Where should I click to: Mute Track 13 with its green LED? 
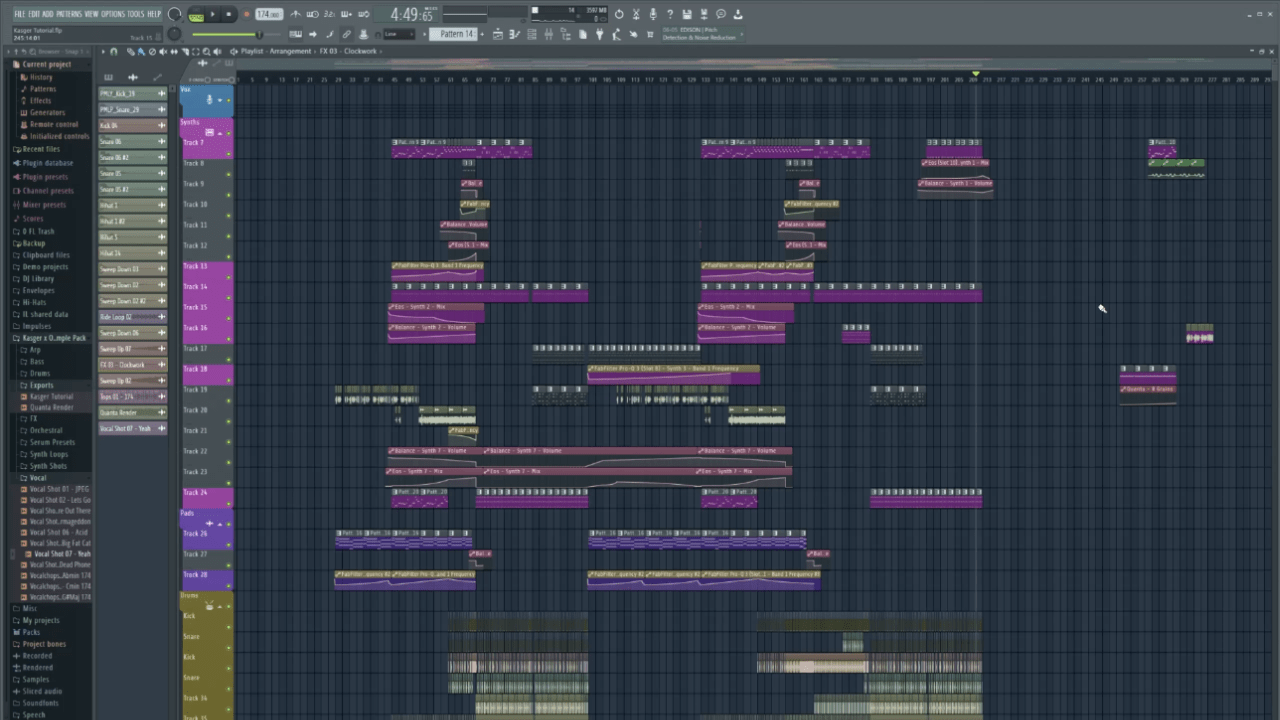coord(228,277)
